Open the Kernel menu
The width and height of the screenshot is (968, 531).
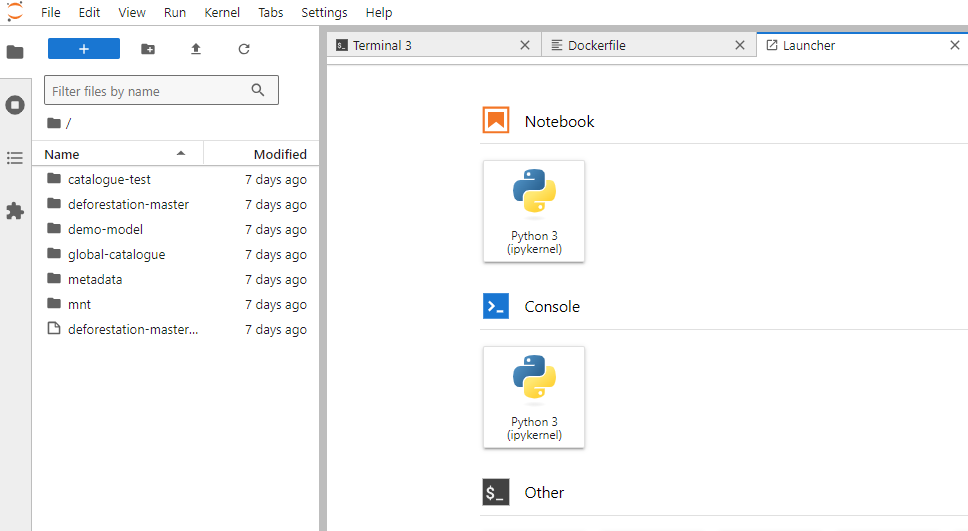(222, 13)
